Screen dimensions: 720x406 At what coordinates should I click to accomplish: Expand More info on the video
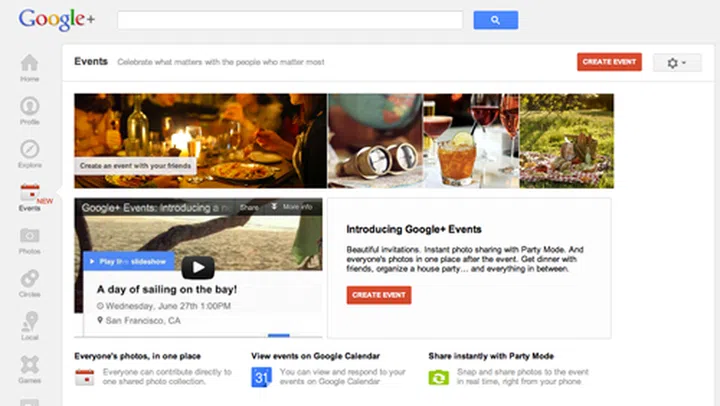[293, 207]
